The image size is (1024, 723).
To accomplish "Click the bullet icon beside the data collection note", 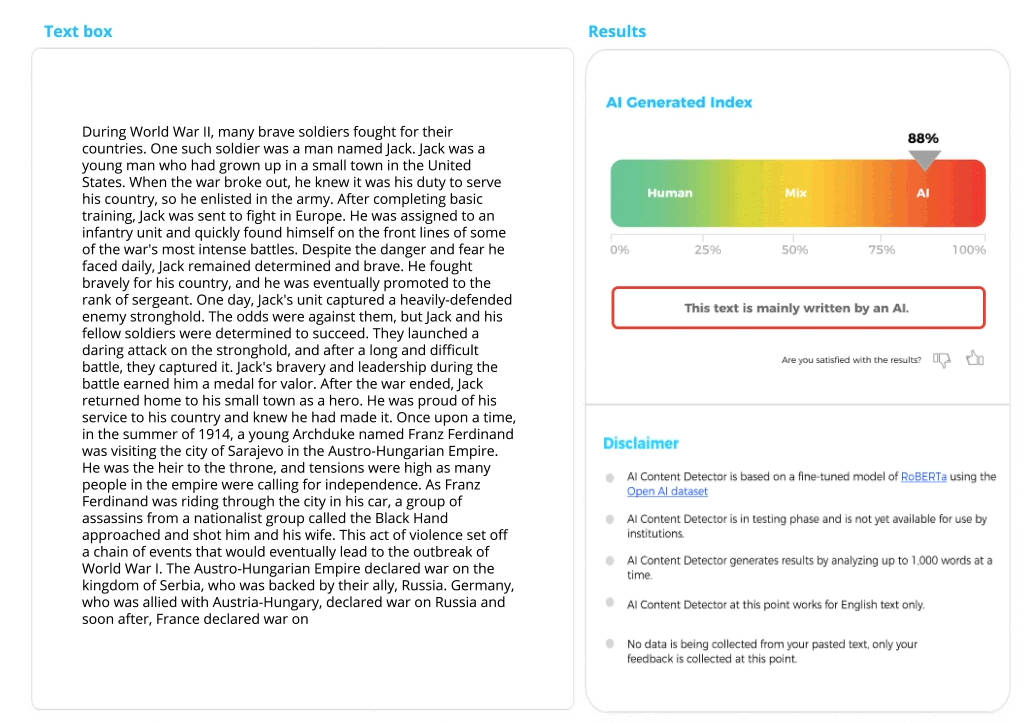I will tap(610, 645).
